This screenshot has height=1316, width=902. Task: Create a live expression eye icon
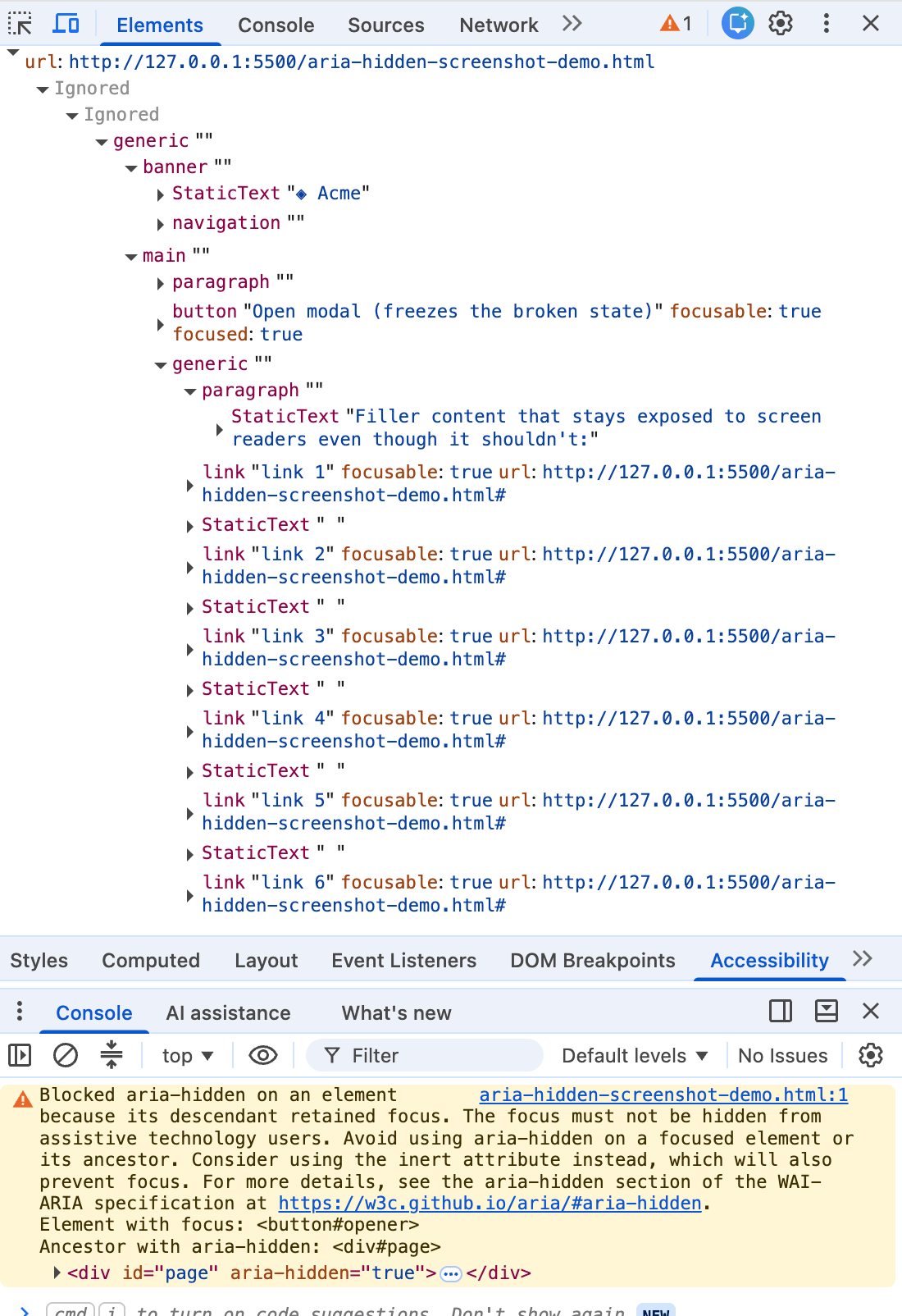pos(263,1055)
